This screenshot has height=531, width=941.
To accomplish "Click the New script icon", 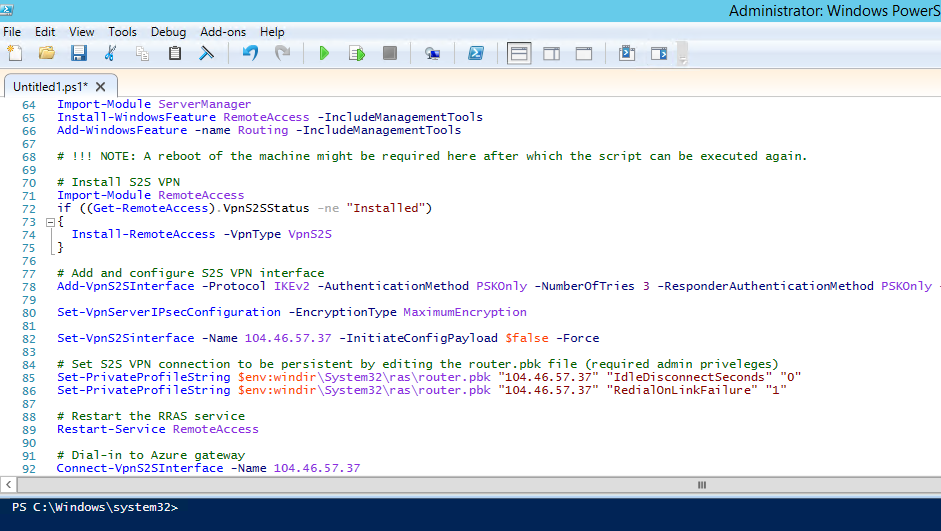I will tap(14, 53).
